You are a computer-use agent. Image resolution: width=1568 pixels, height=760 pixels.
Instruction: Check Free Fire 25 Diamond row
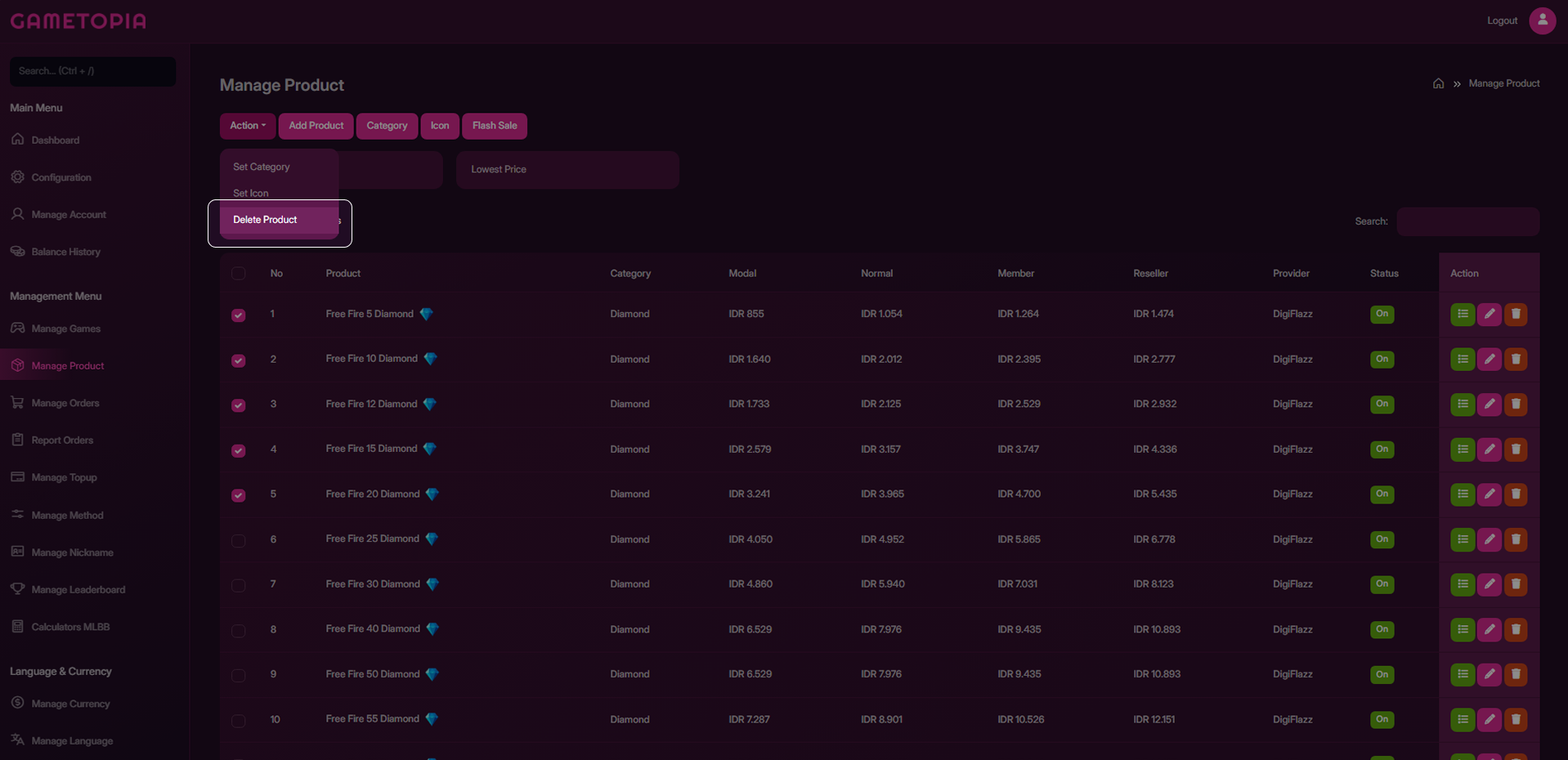[x=238, y=540]
